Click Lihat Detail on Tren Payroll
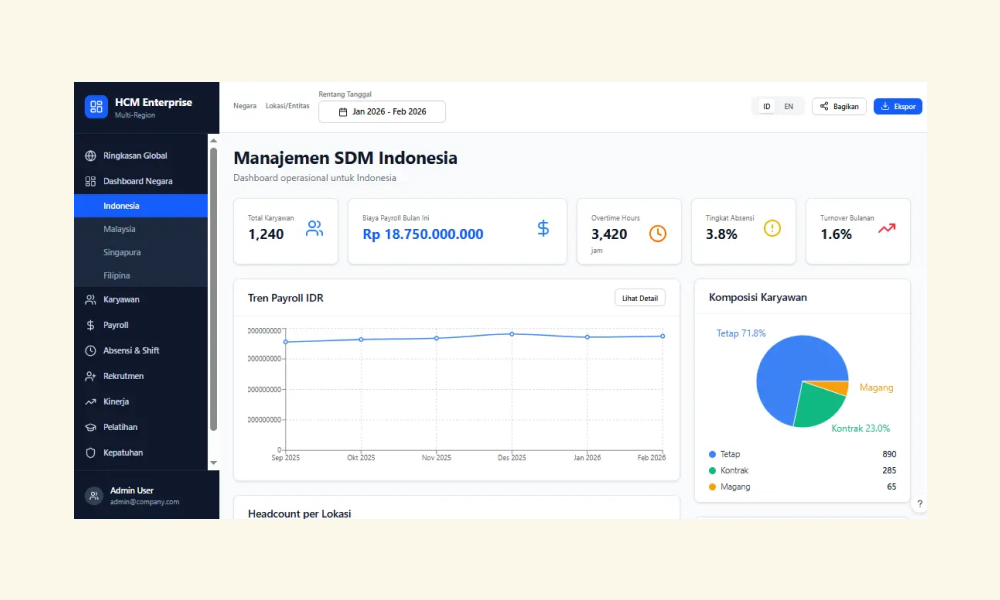This screenshot has height=600, width=1000. [x=640, y=298]
